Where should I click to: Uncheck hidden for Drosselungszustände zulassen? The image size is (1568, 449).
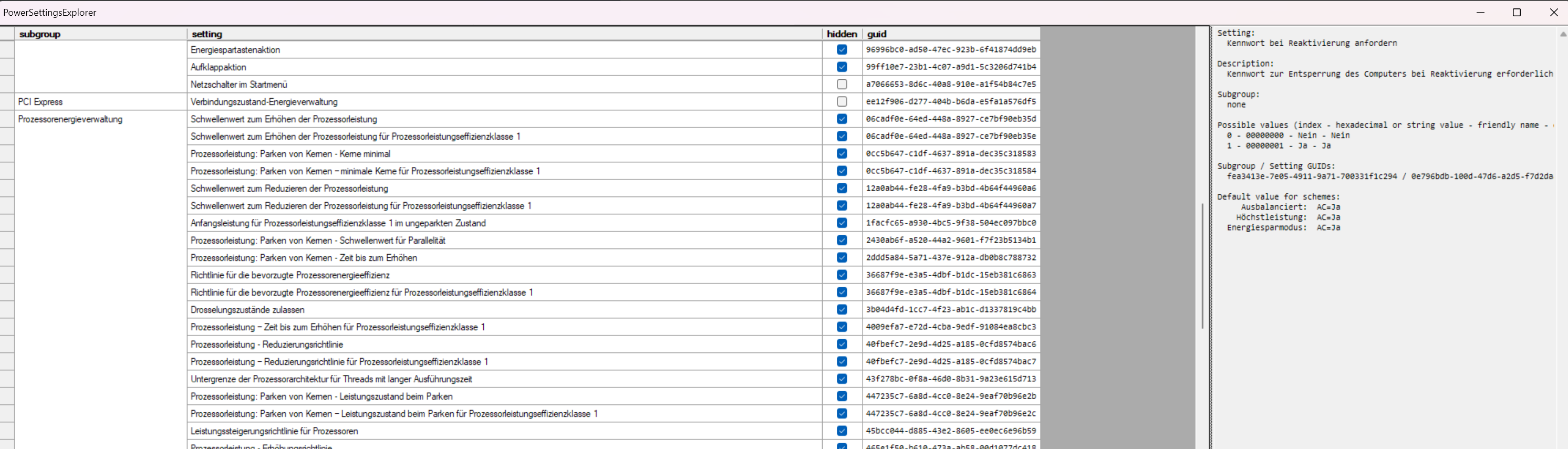(x=842, y=310)
